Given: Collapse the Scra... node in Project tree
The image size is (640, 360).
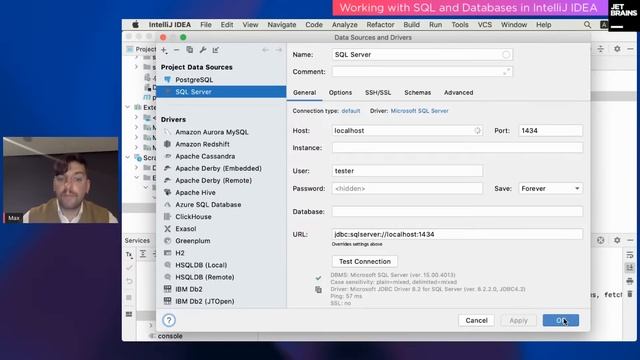Looking at the screenshot, I should pos(128,158).
